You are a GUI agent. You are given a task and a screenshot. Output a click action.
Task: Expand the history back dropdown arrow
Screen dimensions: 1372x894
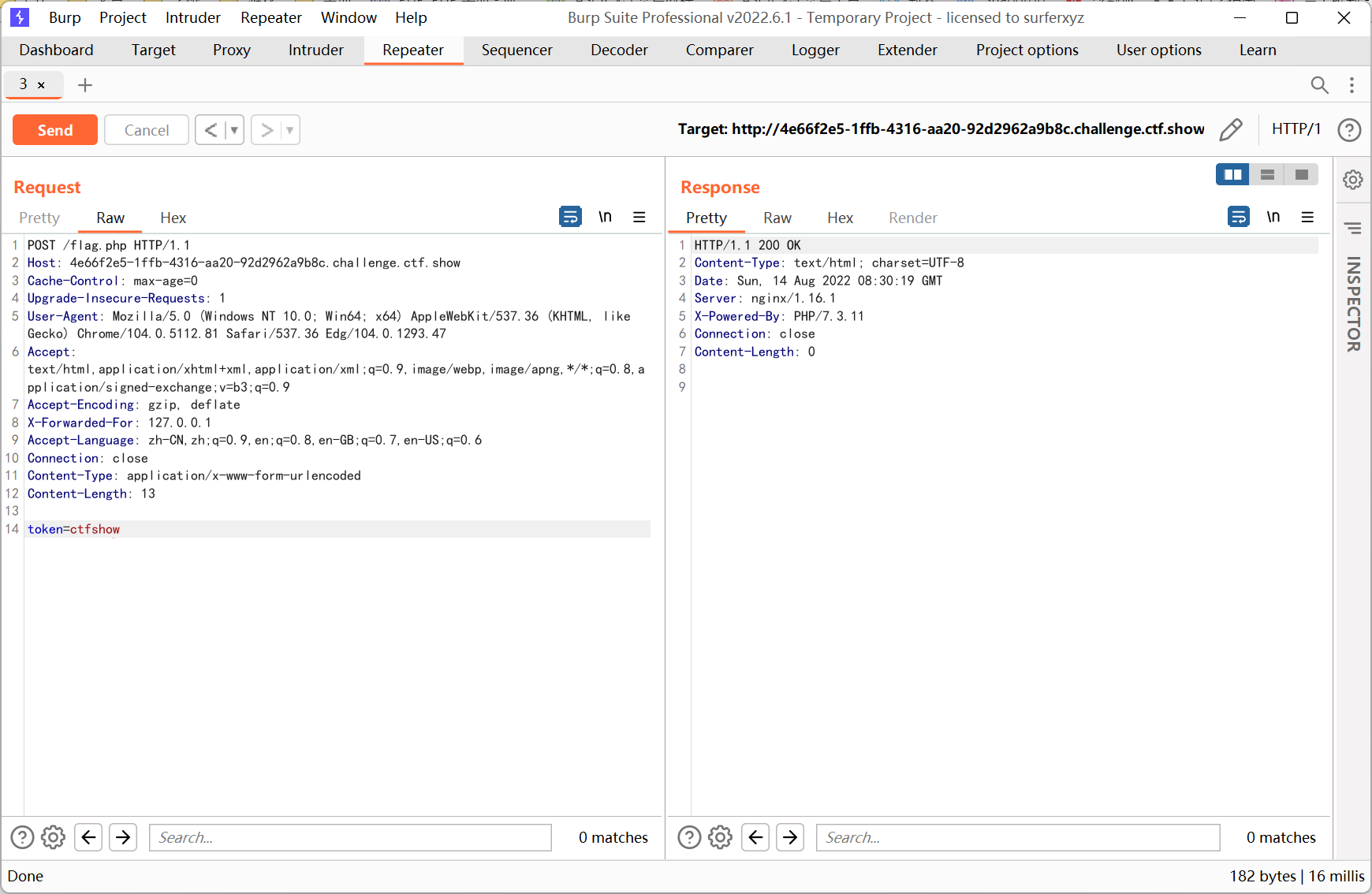point(234,130)
